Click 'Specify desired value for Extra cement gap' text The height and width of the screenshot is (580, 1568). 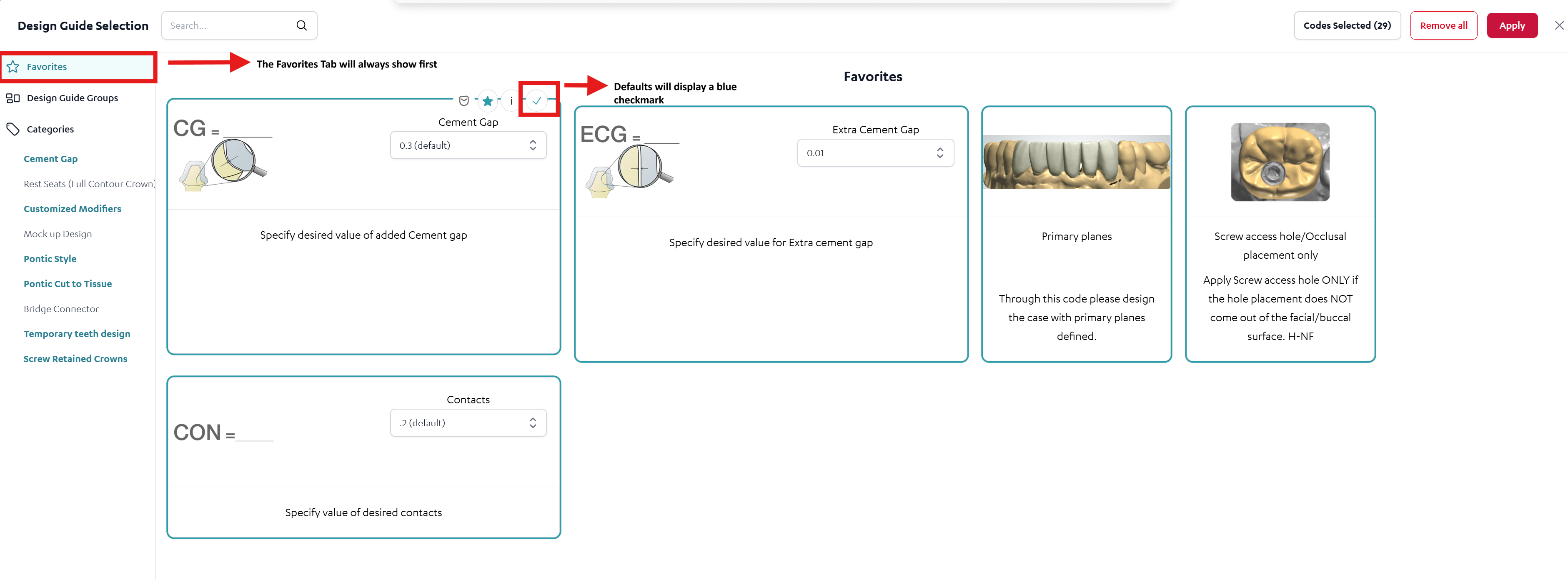click(x=771, y=242)
